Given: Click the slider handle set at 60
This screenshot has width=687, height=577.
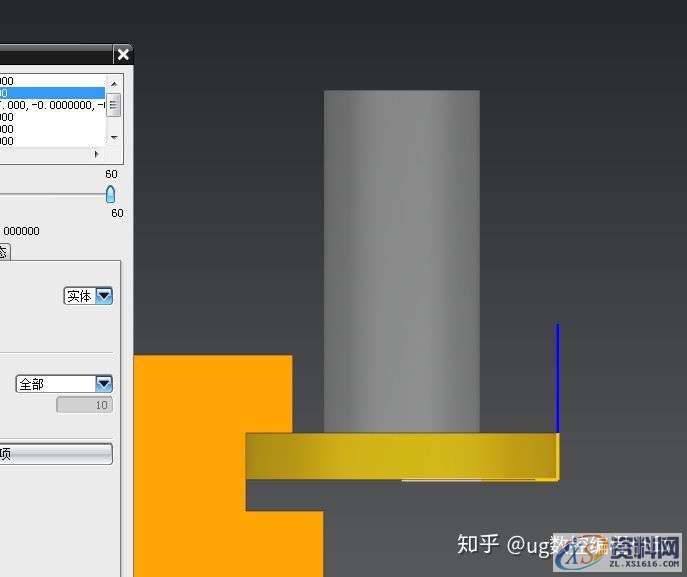Looking at the screenshot, I should coord(110,194).
